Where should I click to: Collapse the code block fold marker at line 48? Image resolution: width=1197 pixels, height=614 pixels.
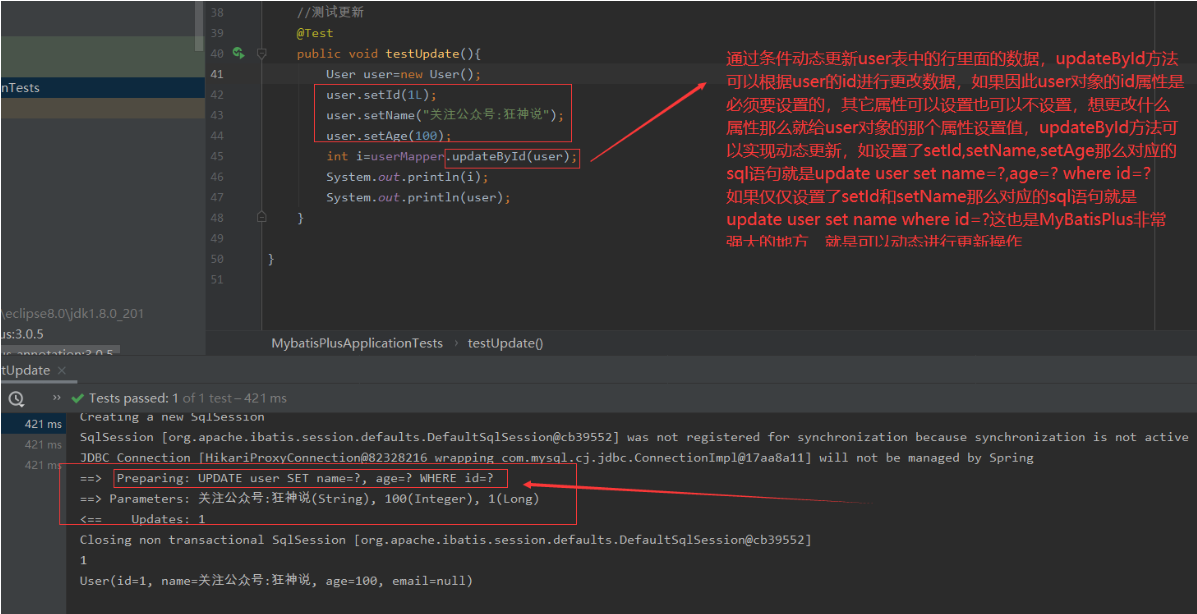261,217
